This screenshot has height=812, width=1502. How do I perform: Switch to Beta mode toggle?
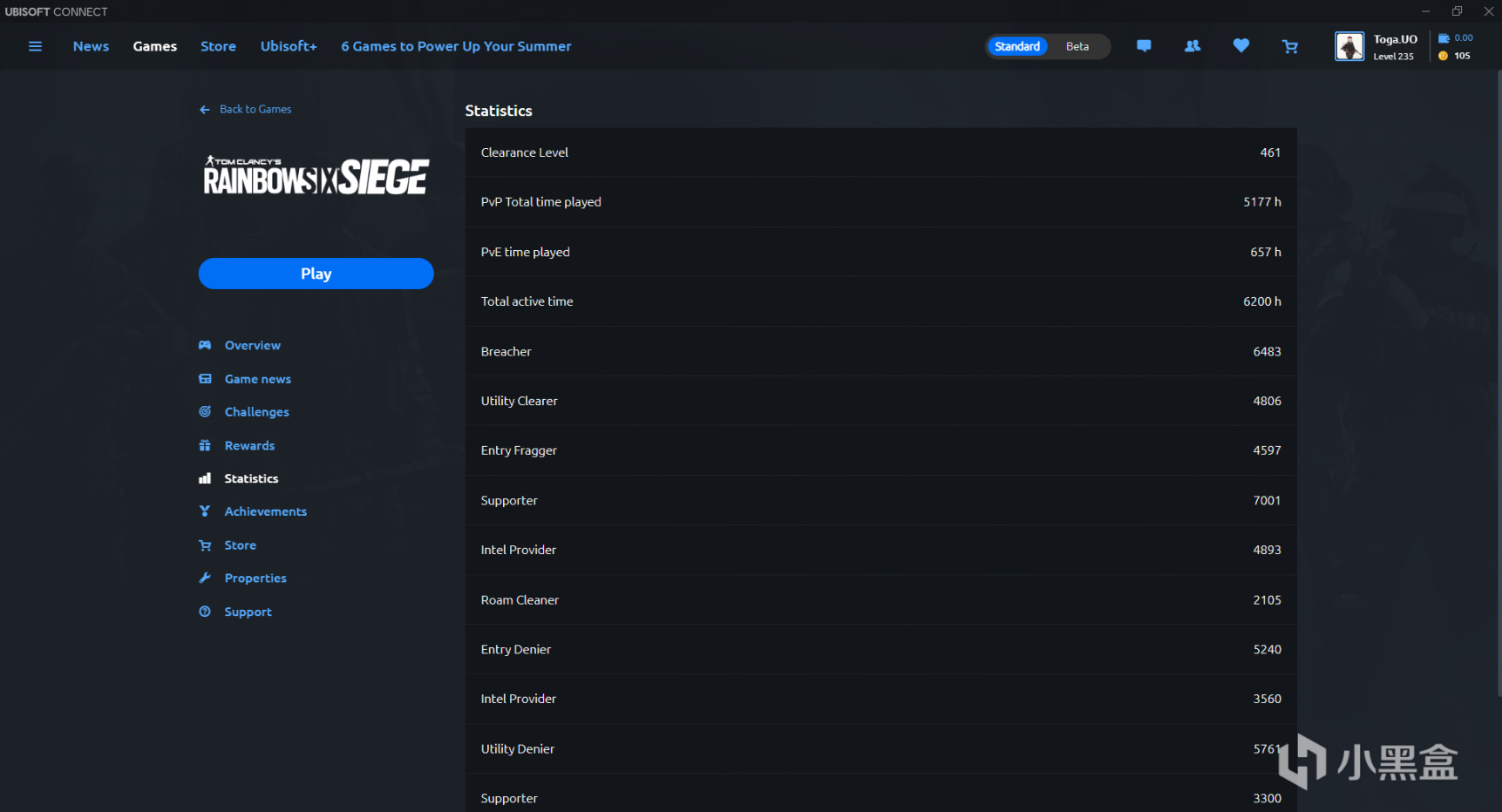point(1077,46)
